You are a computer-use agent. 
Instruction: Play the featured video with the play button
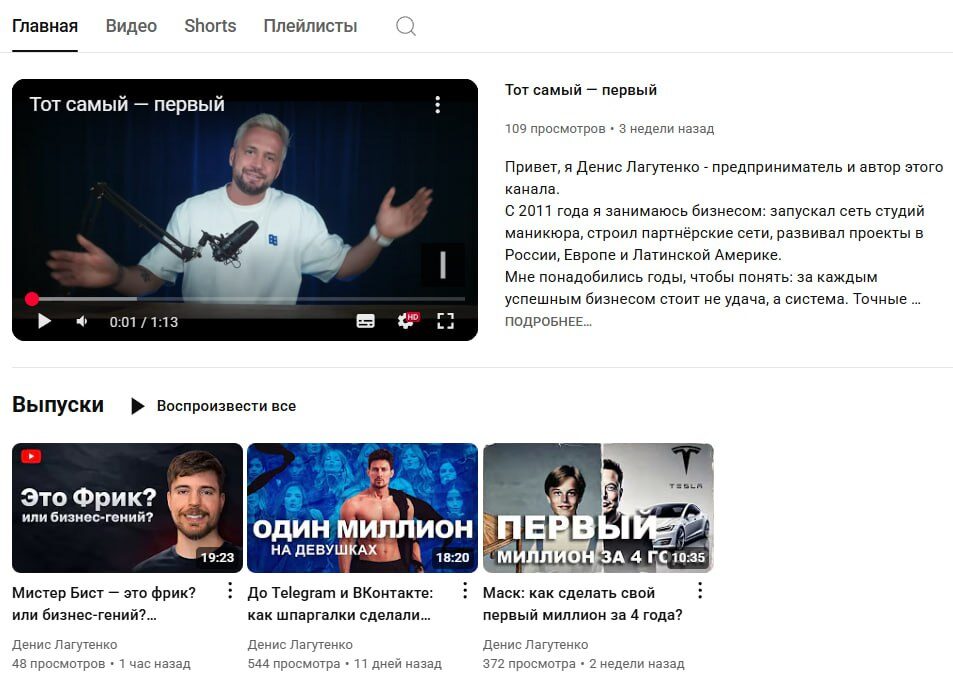[44, 321]
